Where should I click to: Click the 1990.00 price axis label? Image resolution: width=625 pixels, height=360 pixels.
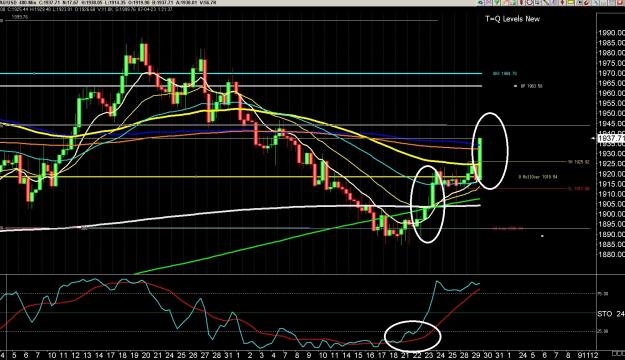pyautogui.click(x=611, y=33)
